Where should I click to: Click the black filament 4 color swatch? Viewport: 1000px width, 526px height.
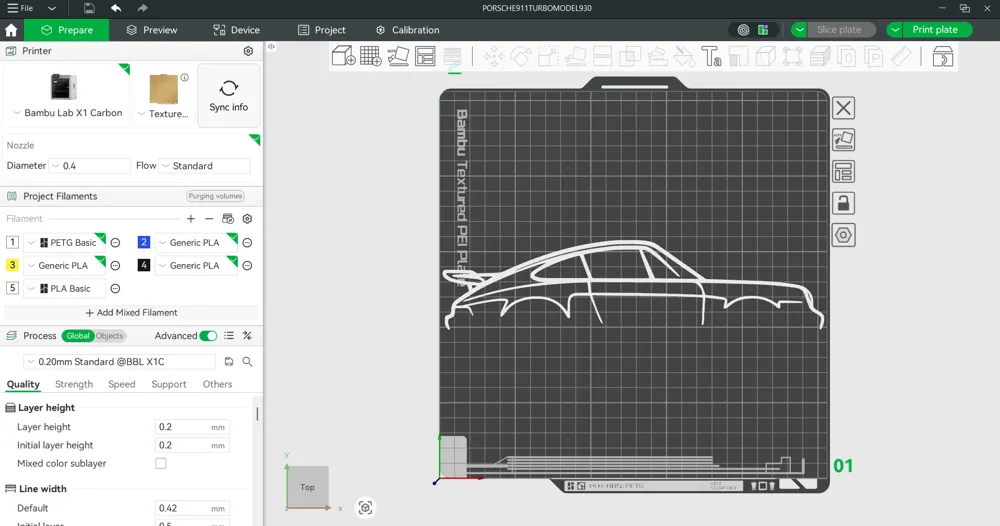point(143,265)
